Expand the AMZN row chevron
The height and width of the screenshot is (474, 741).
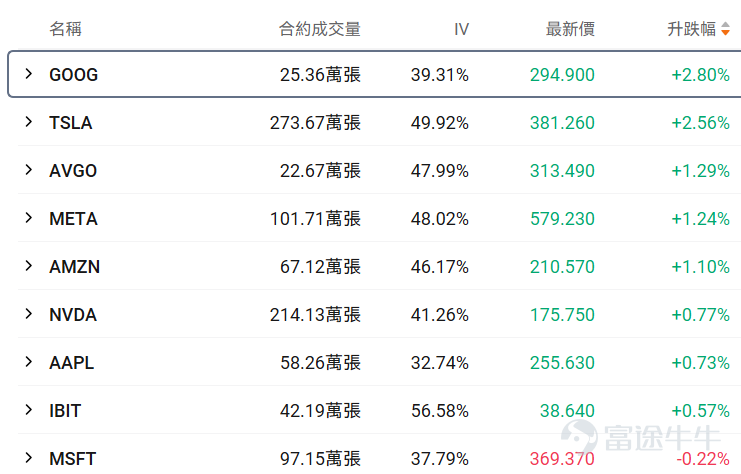tap(29, 266)
